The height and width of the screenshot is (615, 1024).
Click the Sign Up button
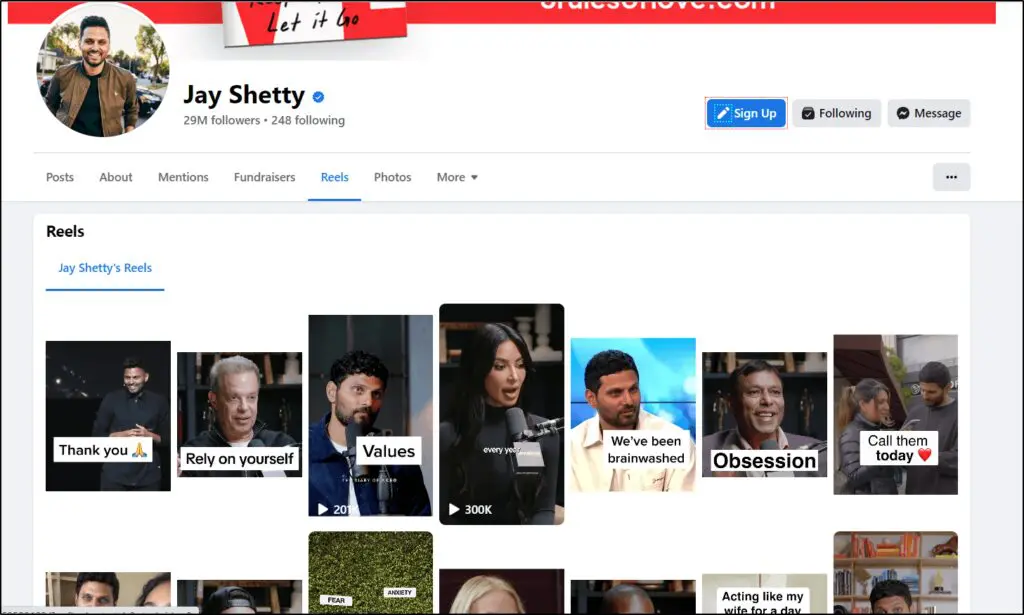coord(746,113)
